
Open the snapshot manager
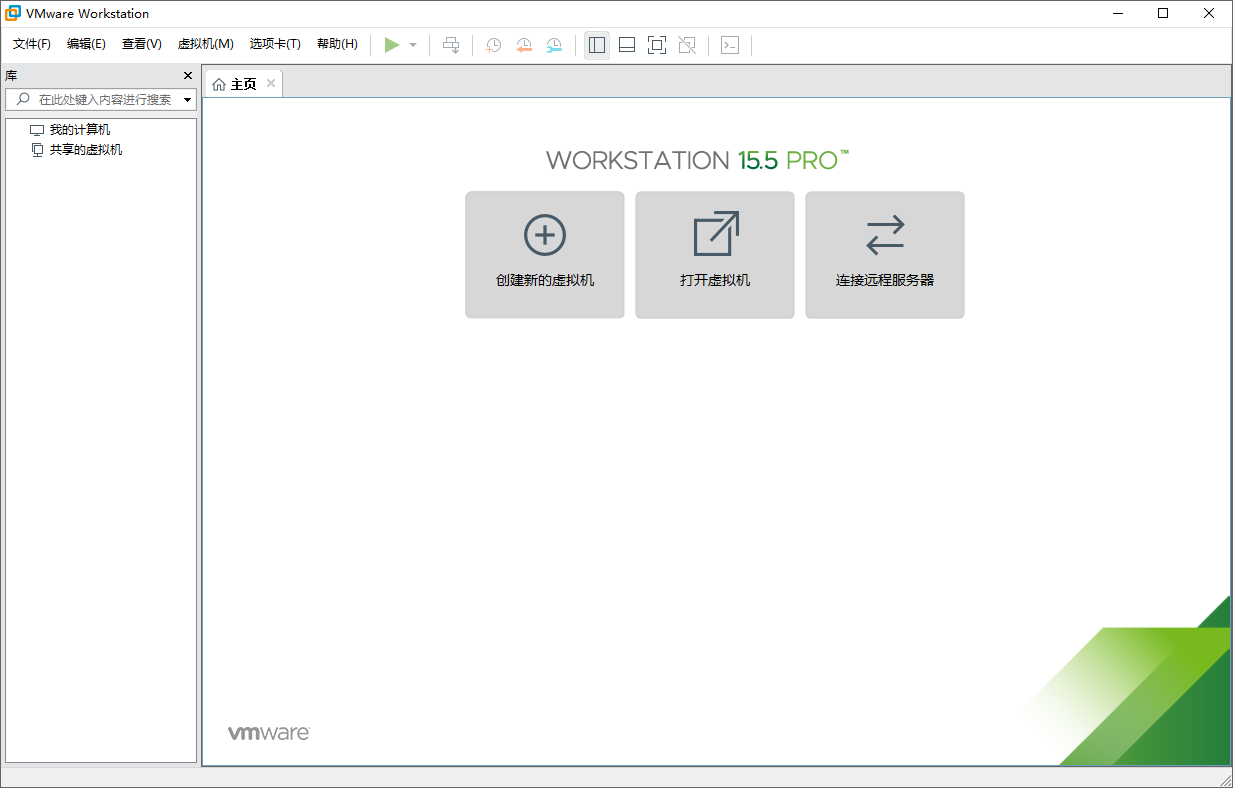pyautogui.click(x=554, y=44)
